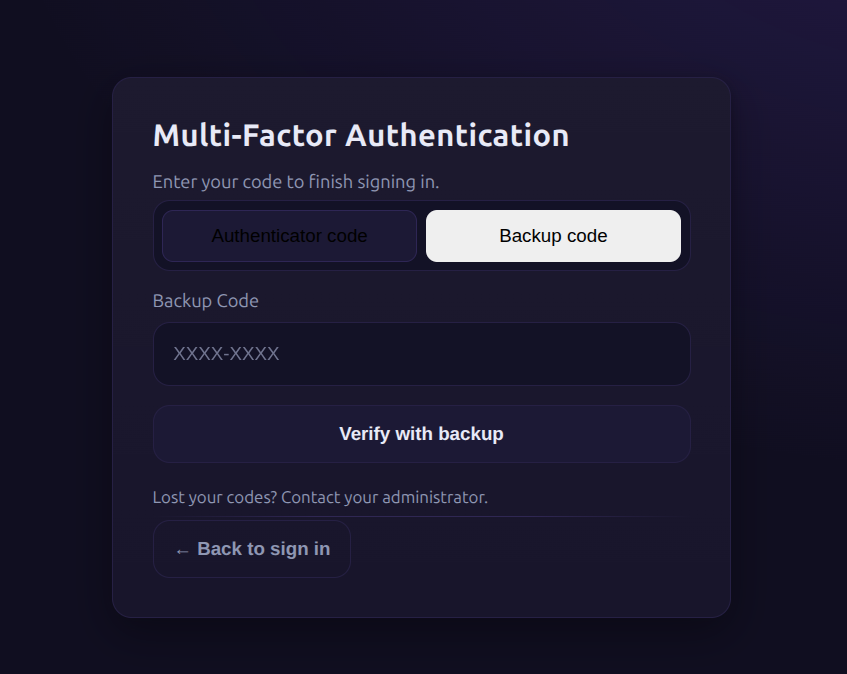The image size is (847, 674).
Task: Click the Backup Code field label
Action: pos(205,301)
